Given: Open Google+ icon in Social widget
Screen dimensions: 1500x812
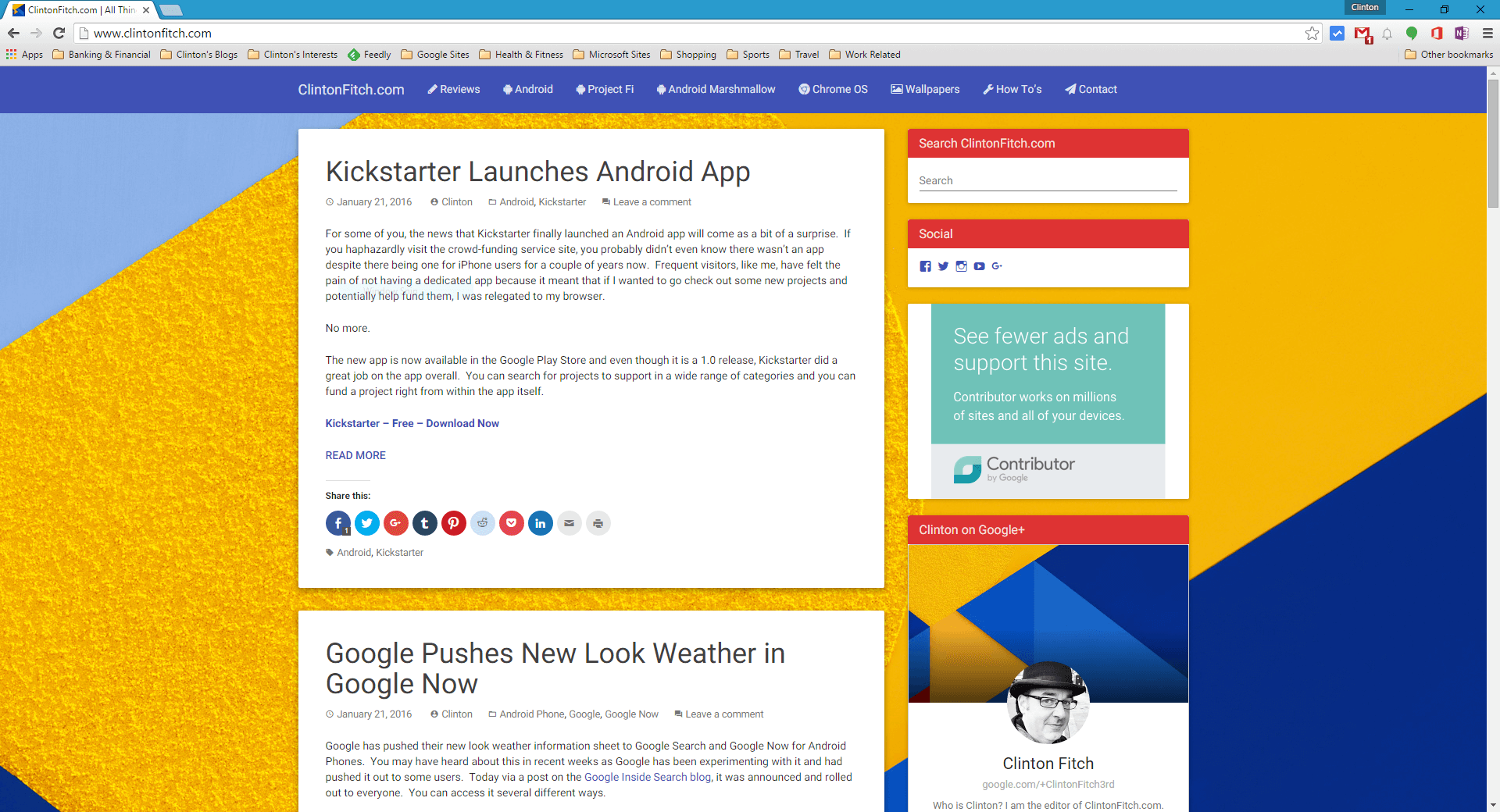Looking at the screenshot, I should (997, 266).
